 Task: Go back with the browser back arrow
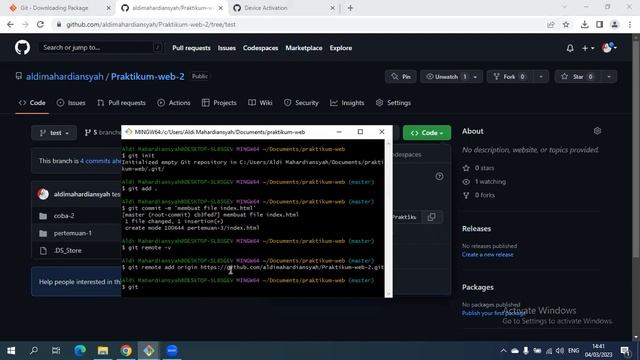(10, 25)
